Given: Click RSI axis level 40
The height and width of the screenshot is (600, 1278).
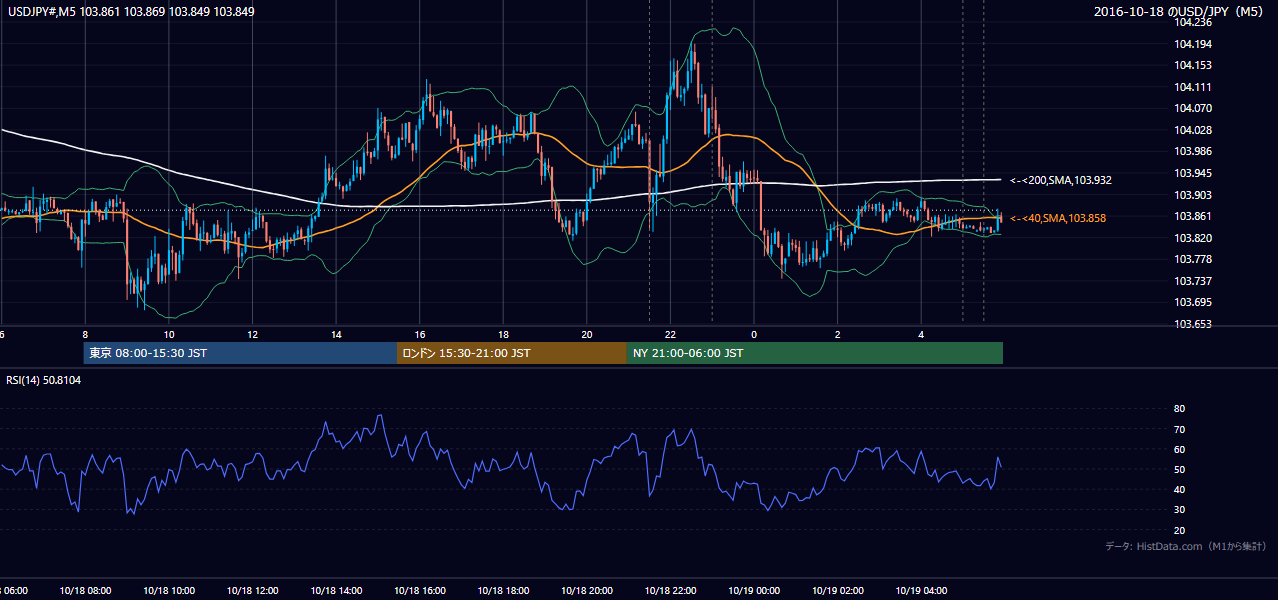Looking at the screenshot, I should pos(1179,490).
